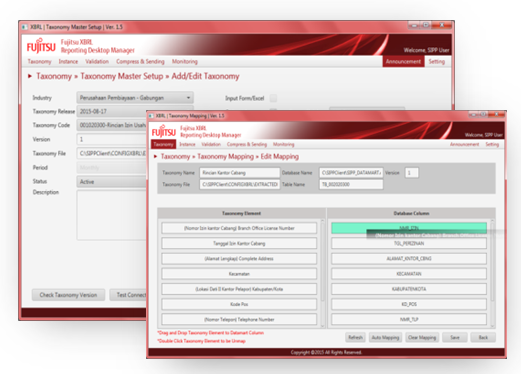Select Tanggal Izin Kantor Cabang element
This screenshot has height=374, width=521.
[x=239, y=243]
